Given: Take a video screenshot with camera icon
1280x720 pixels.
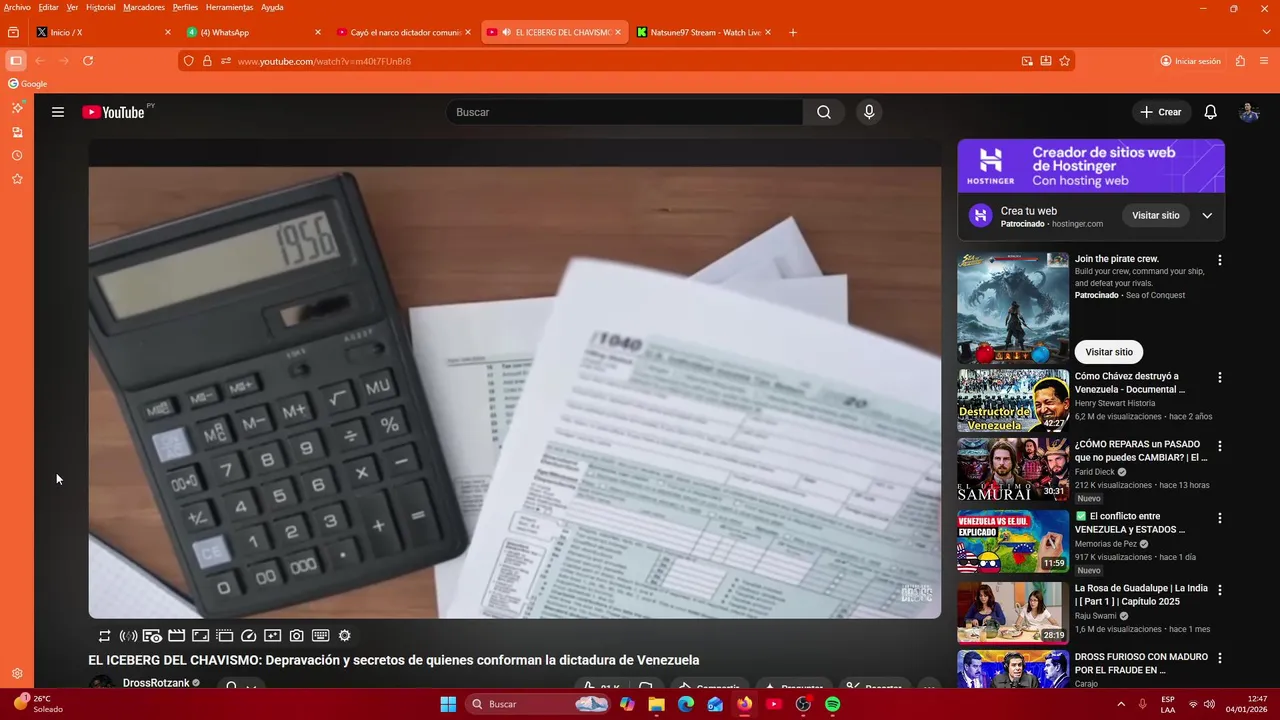Looking at the screenshot, I should click(x=297, y=635).
